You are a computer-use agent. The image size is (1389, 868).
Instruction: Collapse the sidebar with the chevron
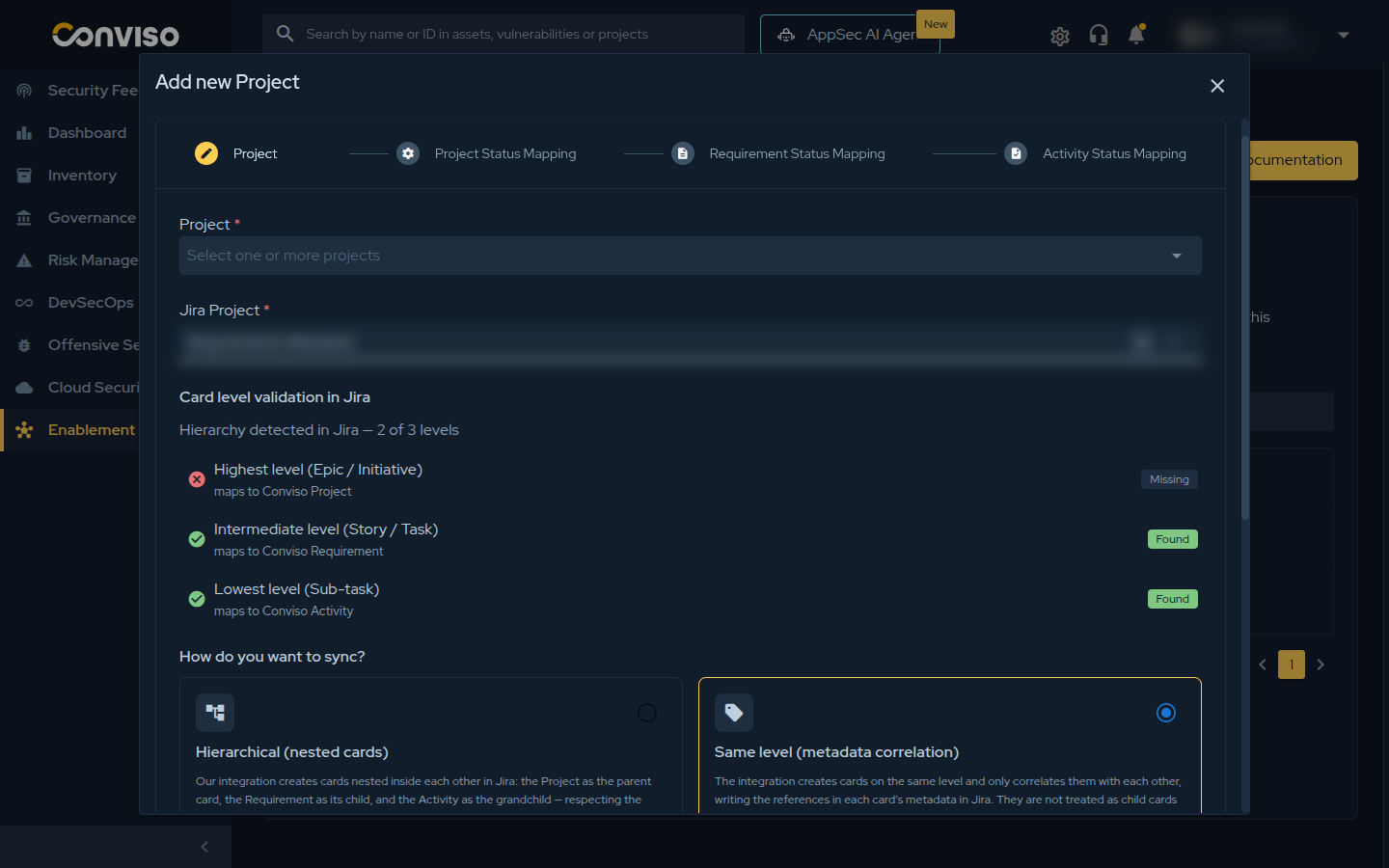[204, 847]
